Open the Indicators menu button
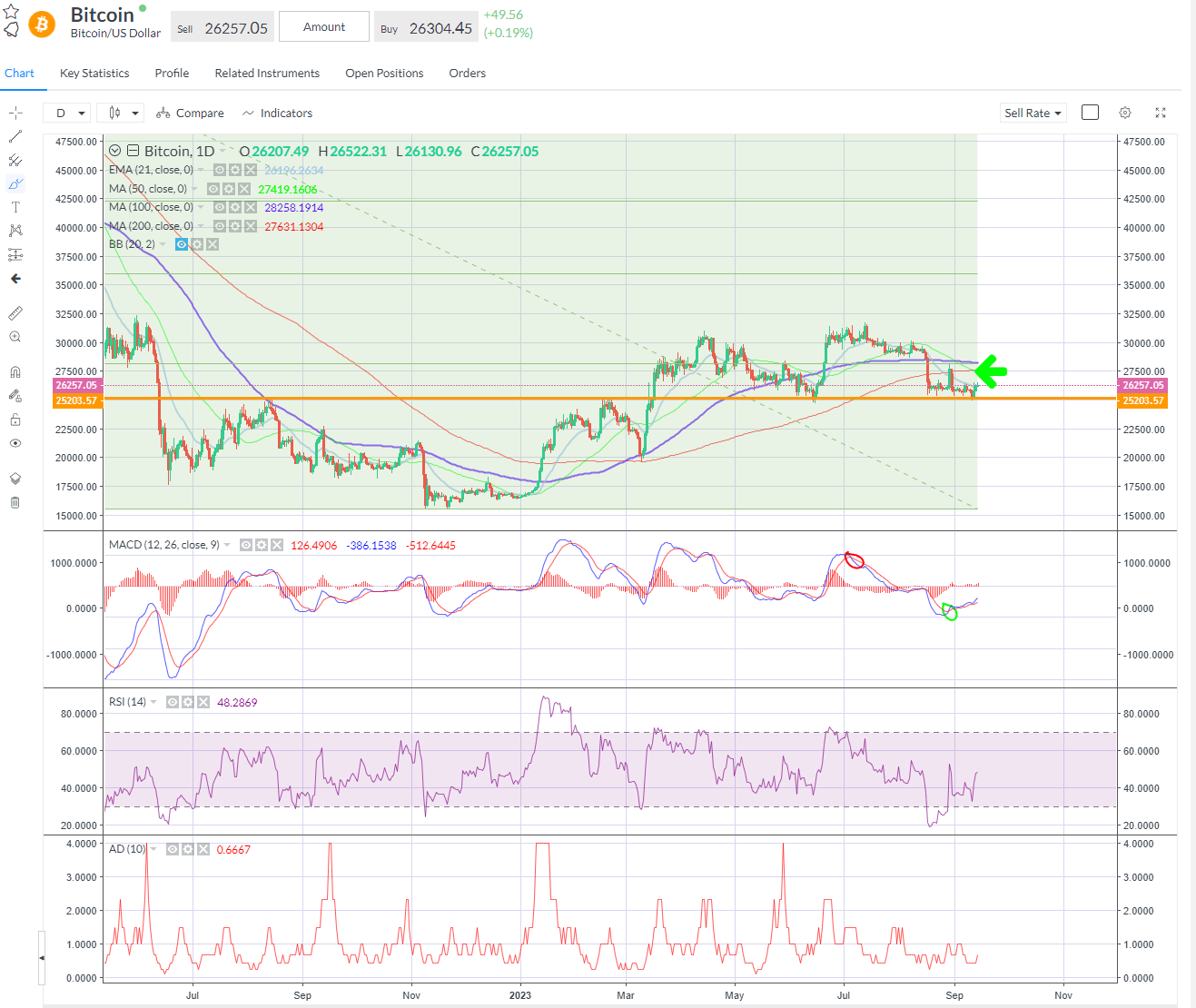This screenshot has width=1196, height=1008. tap(277, 113)
